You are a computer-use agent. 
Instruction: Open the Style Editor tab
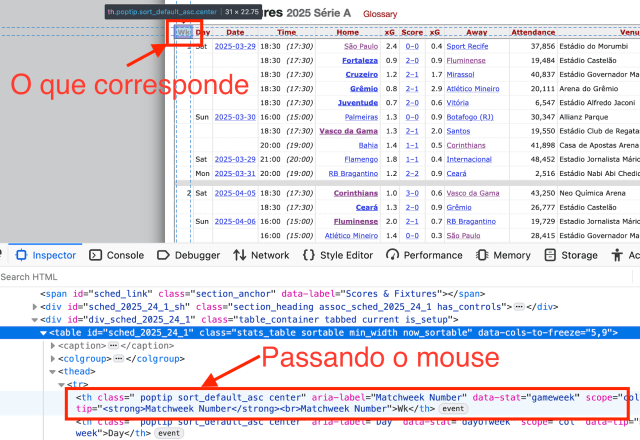[338, 255]
